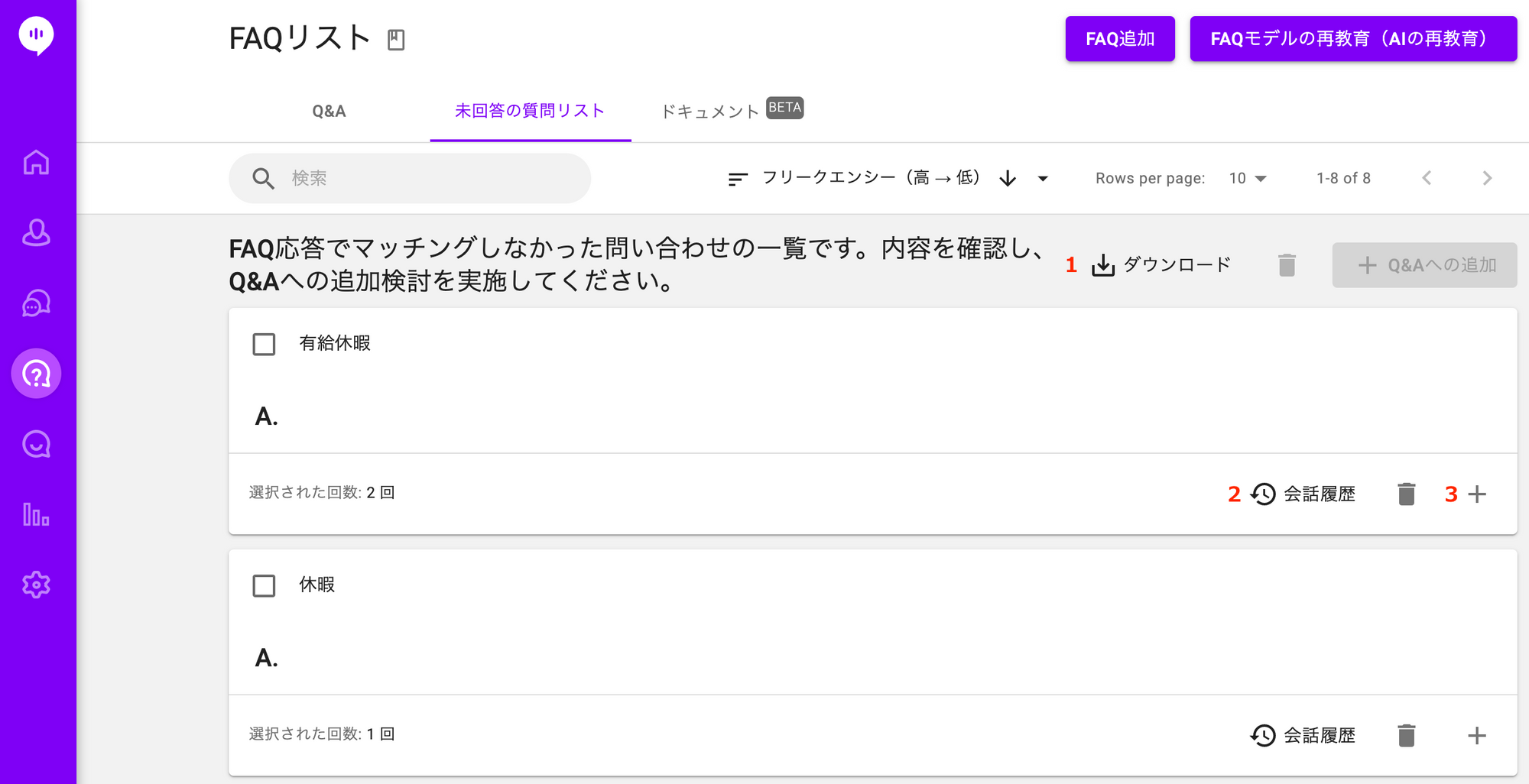Open the Rows per page 10 dropdown
Viewport: 1529px width, 784px height.
pos(1248,178)
